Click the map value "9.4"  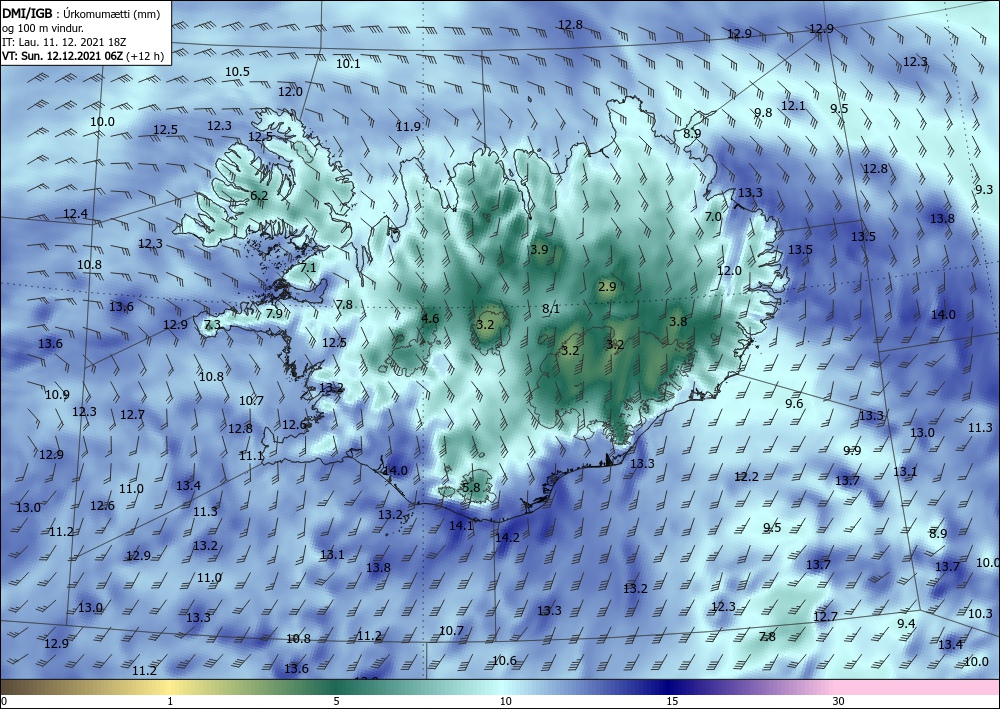906,623
